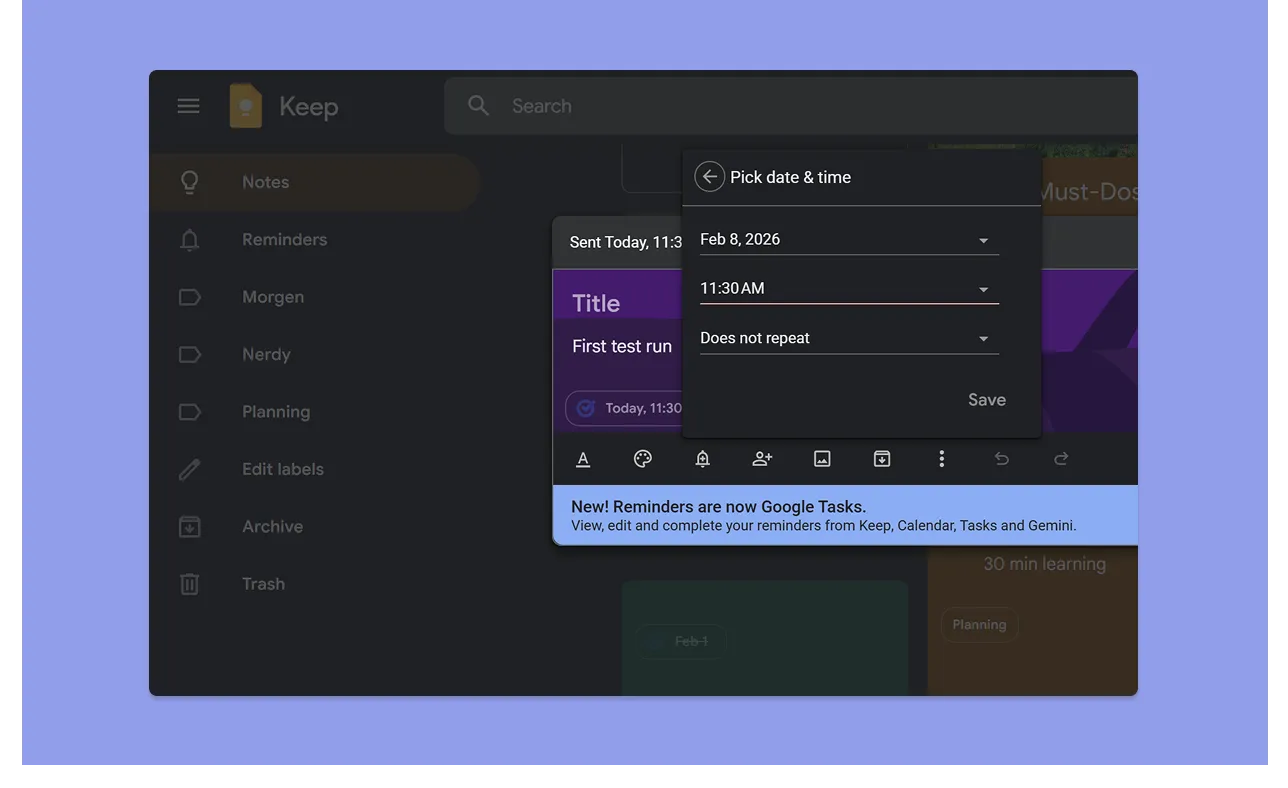Switch to the Reminders section
1288x788 pixels.
284,239
